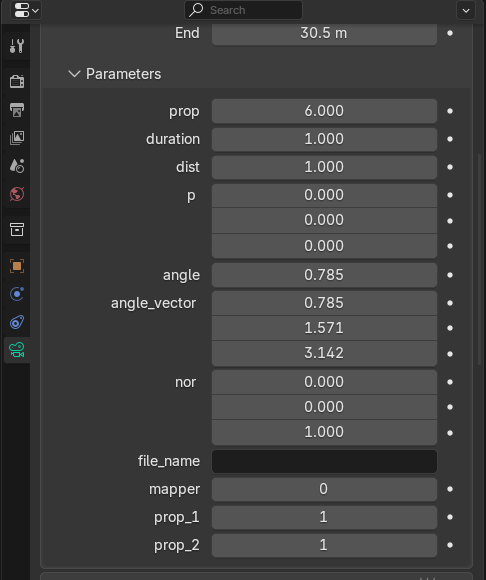Animate the angle property dot
This screenshot has width=486, height=580.
[450, 275]
